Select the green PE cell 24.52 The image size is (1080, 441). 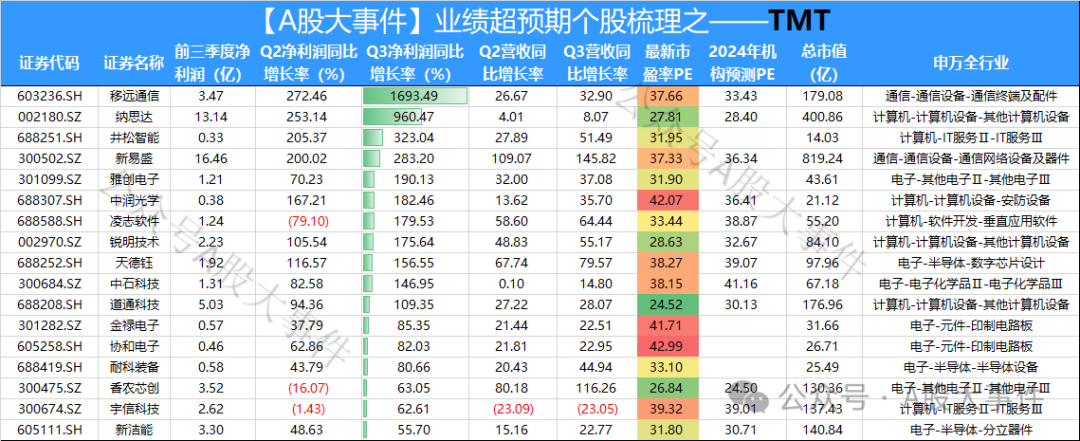pyautogui.click(x=669, y=304)
